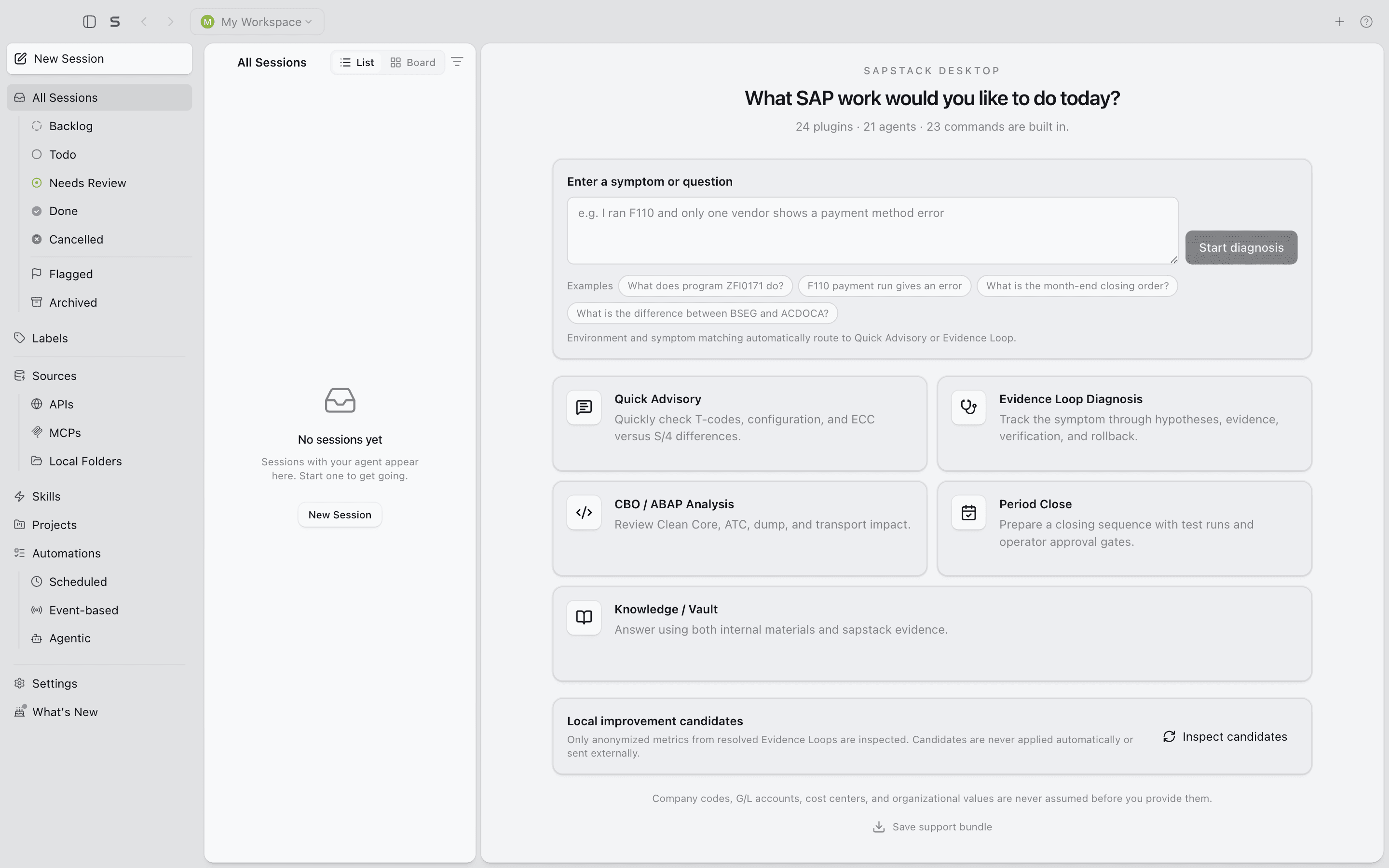The image size is (1389, 868).
Task: Open the help question mark icon
Action: tap(1366, 22)
